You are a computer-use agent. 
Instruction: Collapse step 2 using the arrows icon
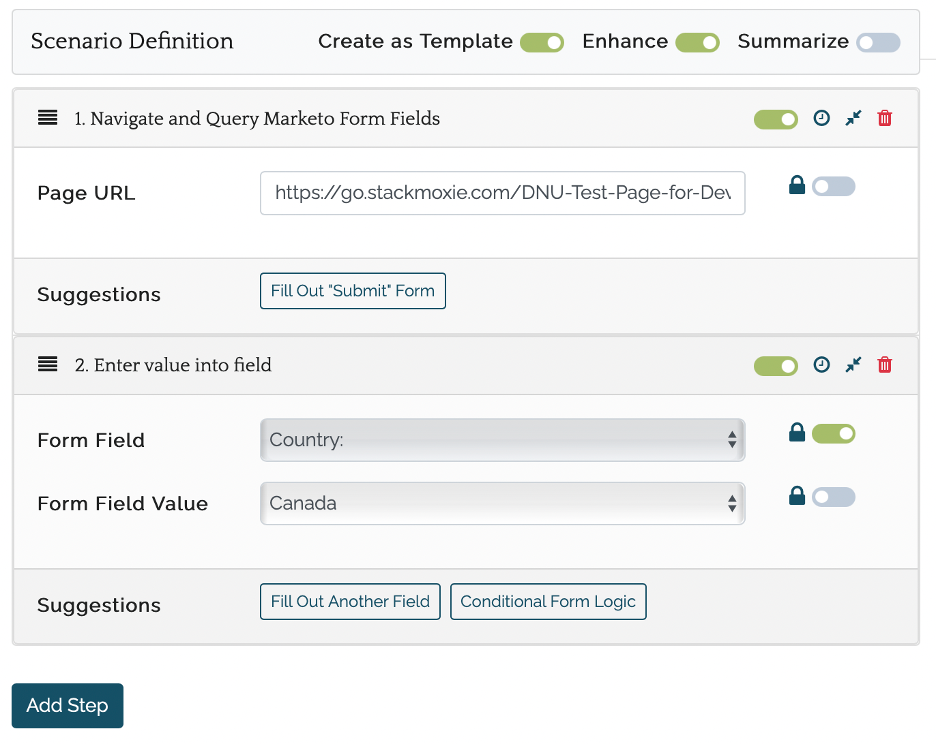tap(853, 365)
